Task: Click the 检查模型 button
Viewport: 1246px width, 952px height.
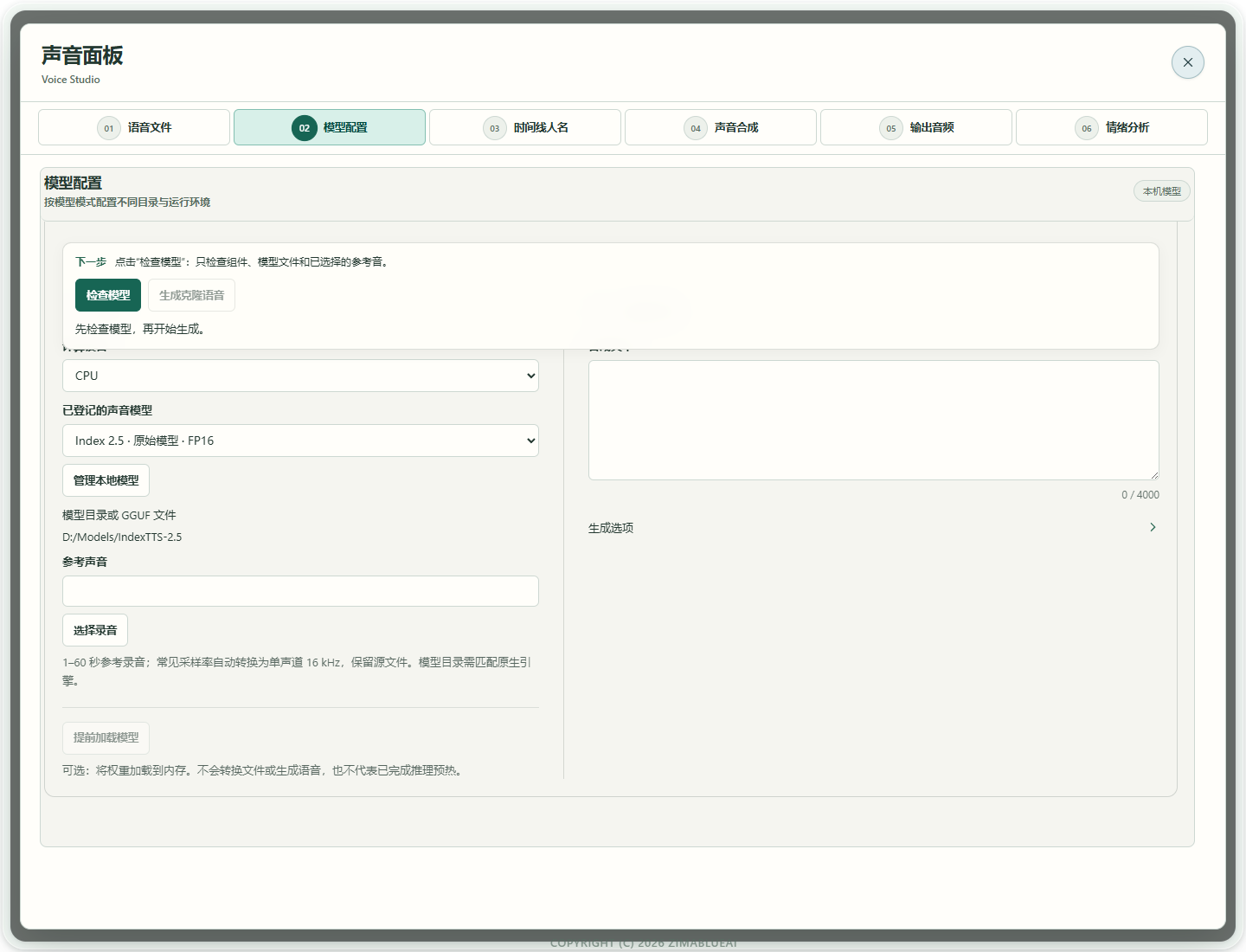Action: point(108,295)
